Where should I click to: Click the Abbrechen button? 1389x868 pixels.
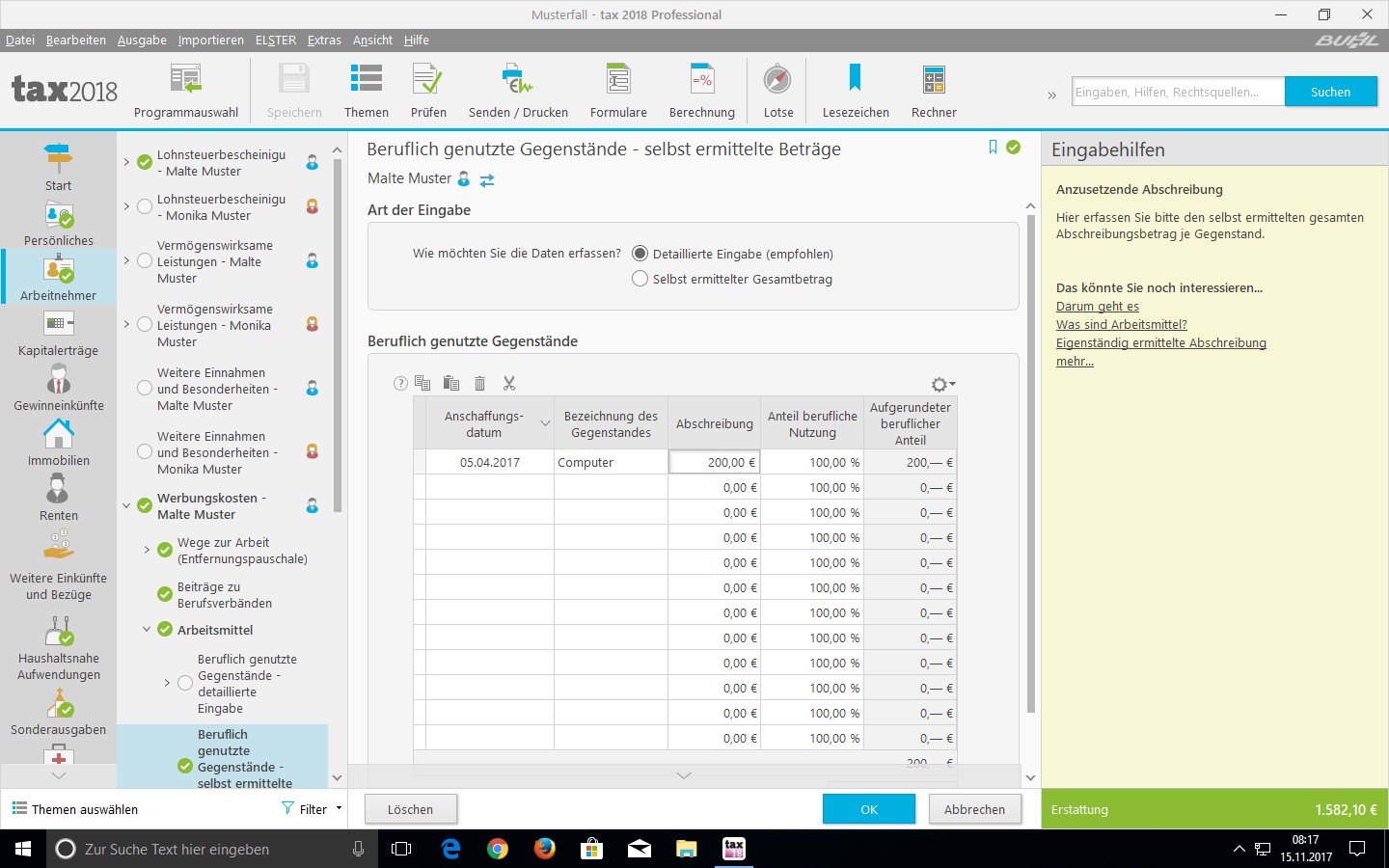pos(974,809)
